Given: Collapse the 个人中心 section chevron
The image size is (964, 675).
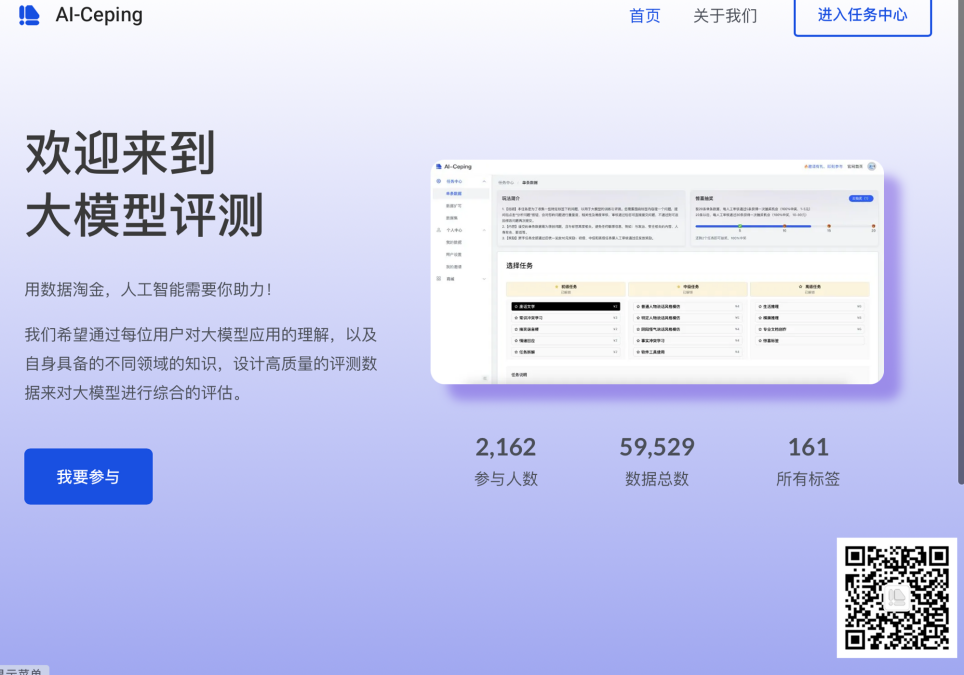Looking at the screenshot, I should pos(484,229).
